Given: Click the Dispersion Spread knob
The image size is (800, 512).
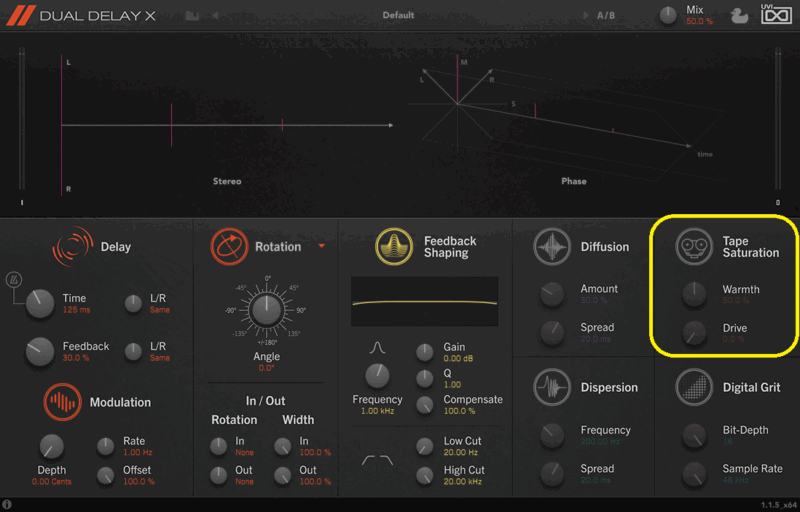Looking at the screenshot, I should (552, 474).
